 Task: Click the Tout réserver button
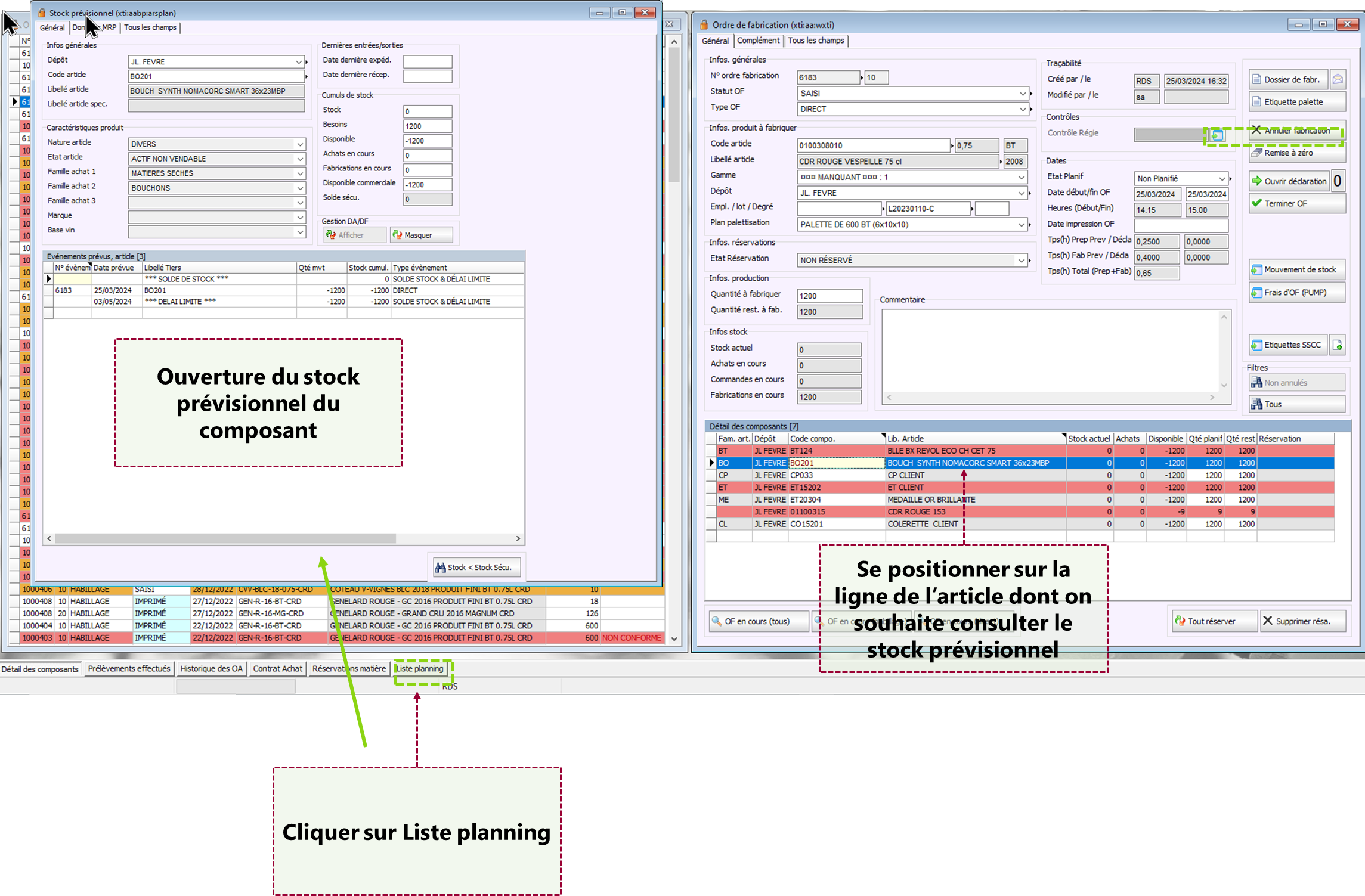pos(1214,621)
